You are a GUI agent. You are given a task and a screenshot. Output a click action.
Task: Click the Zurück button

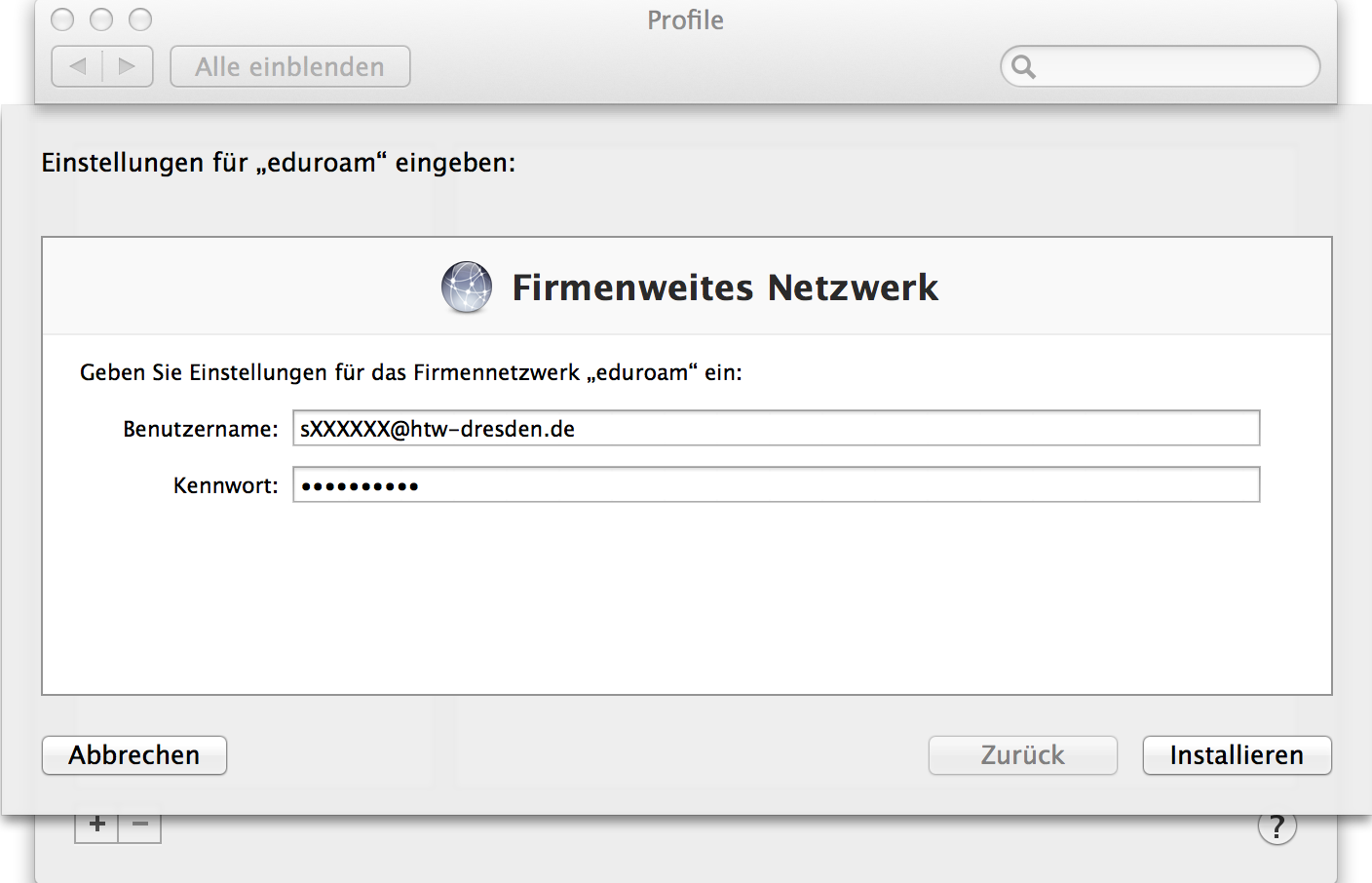1022,755
